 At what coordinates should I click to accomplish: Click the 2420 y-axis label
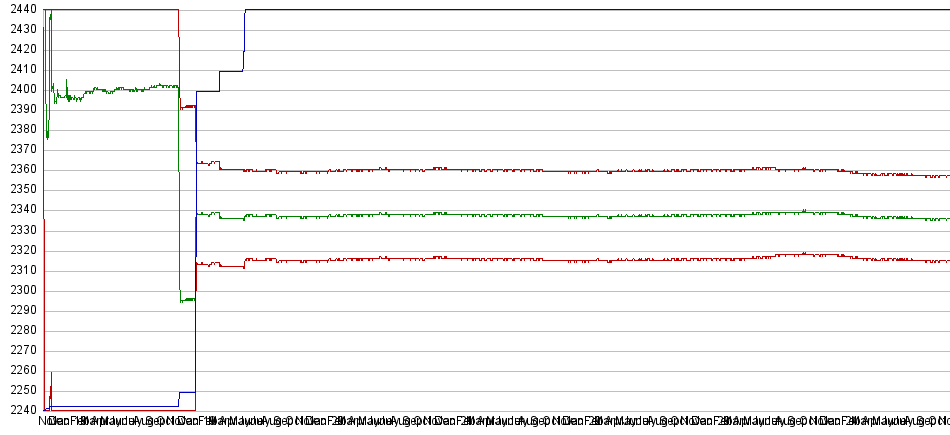pyautogui.click(x=19, y=49)
